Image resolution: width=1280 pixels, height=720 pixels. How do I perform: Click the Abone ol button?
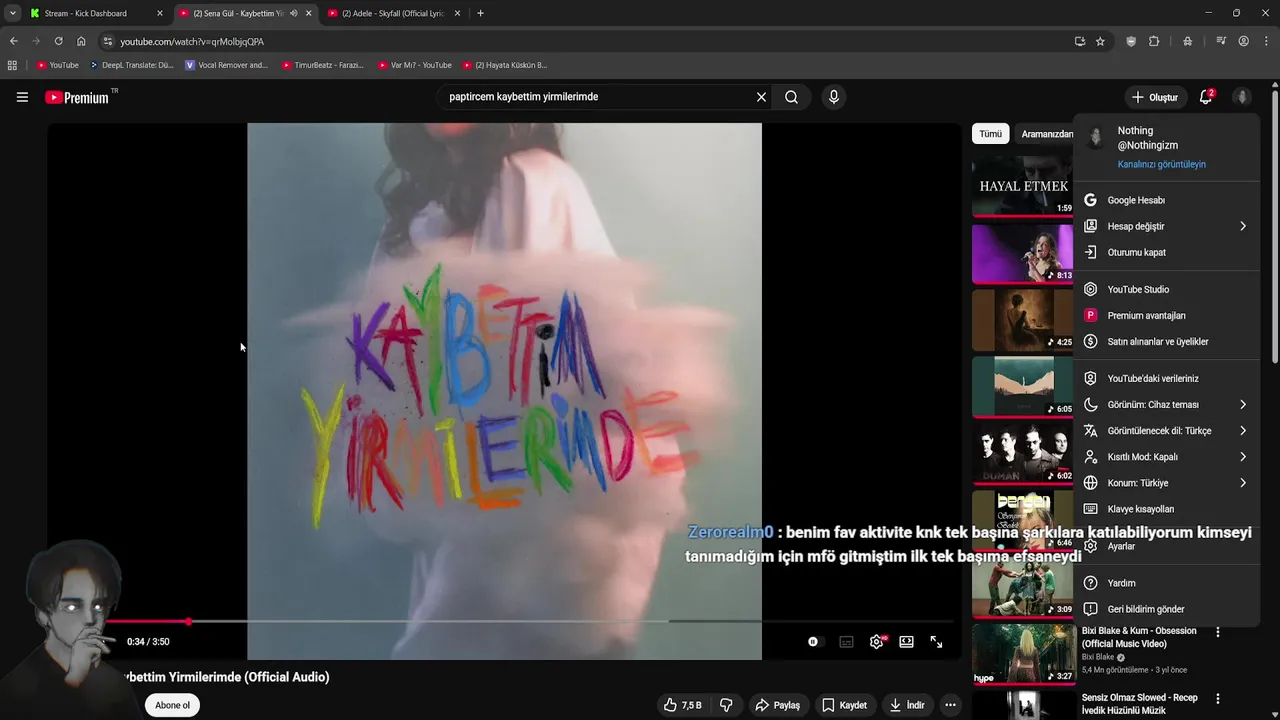click(x=172, y=705)
